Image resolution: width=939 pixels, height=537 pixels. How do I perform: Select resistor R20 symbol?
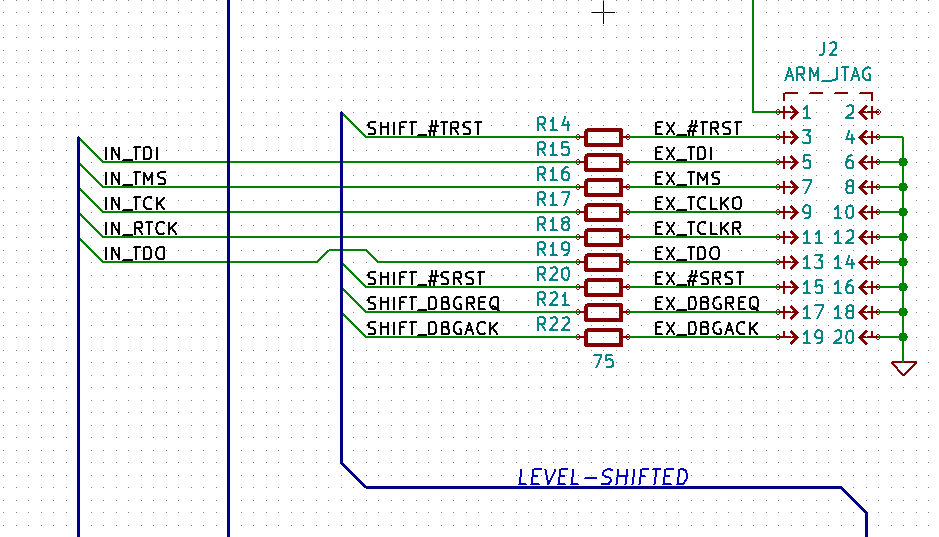(x=603, y=287)
